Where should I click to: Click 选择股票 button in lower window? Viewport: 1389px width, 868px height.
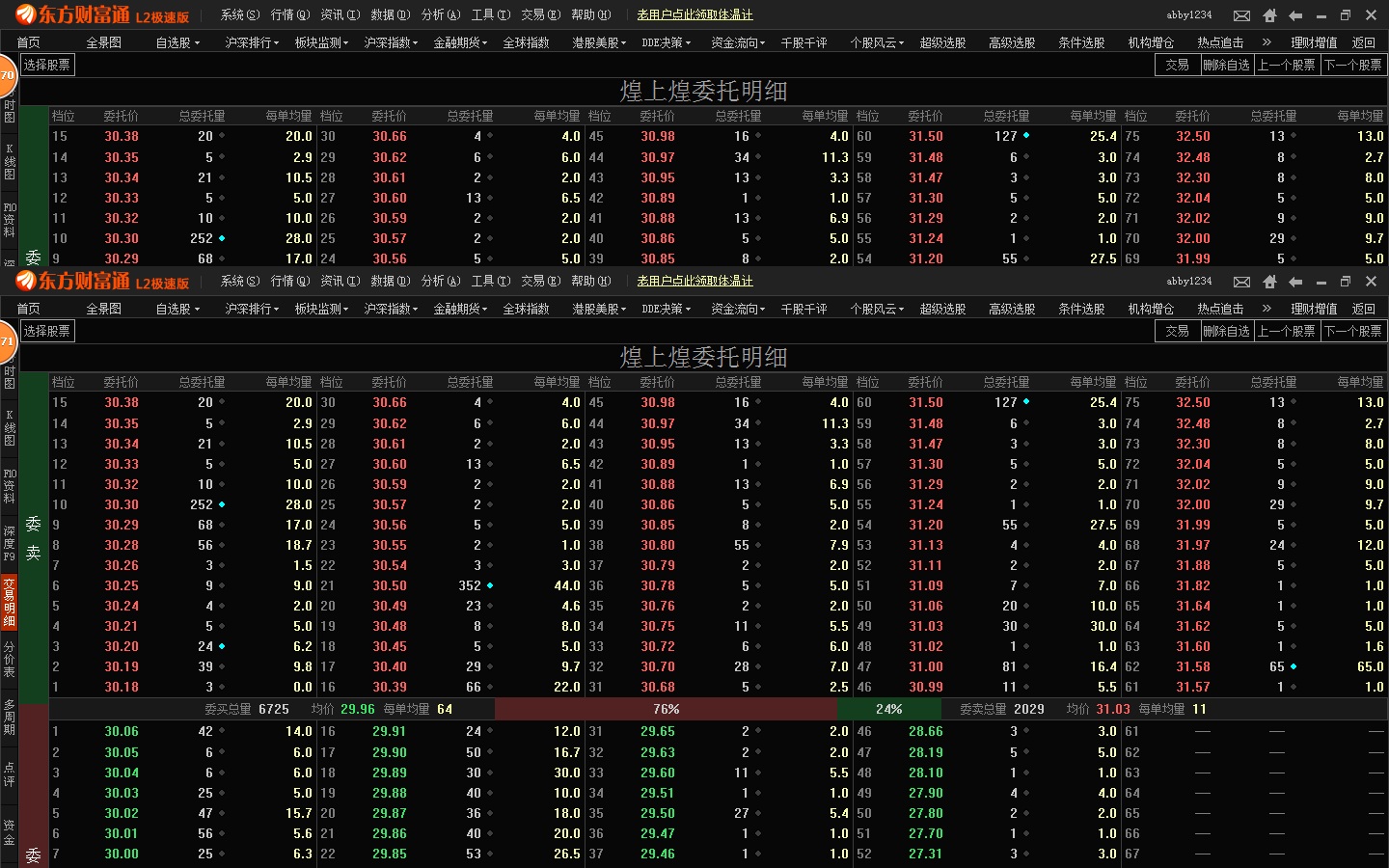(x=47, y=331)
